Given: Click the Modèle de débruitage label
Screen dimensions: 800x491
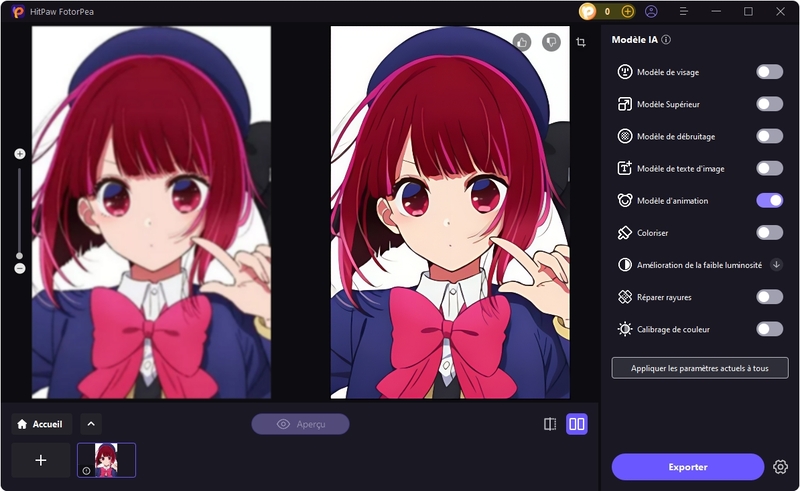Looking at the screenshot, I should pyautogui.click(x=676, y=137).
